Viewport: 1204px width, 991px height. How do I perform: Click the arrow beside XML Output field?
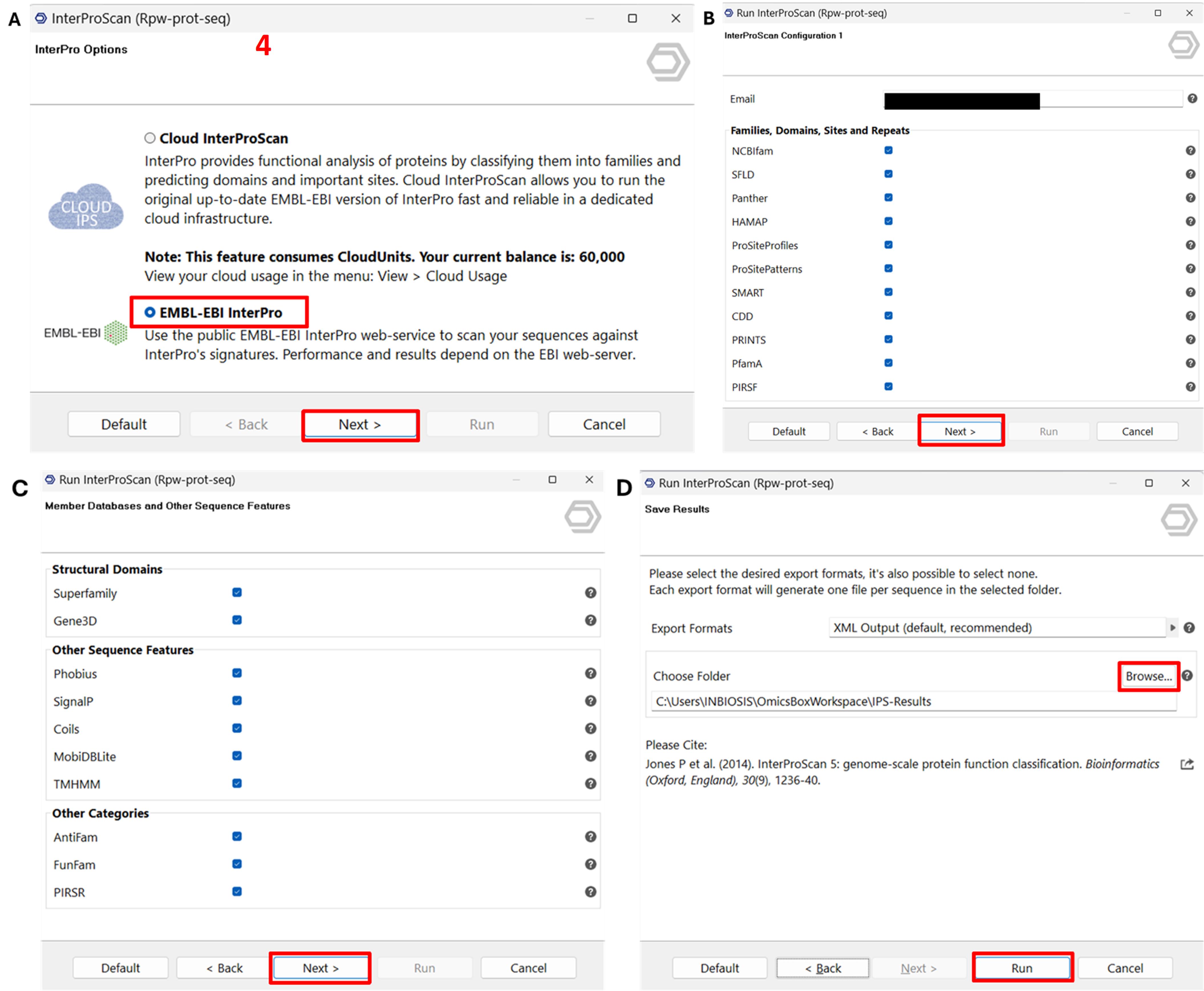1172,628
